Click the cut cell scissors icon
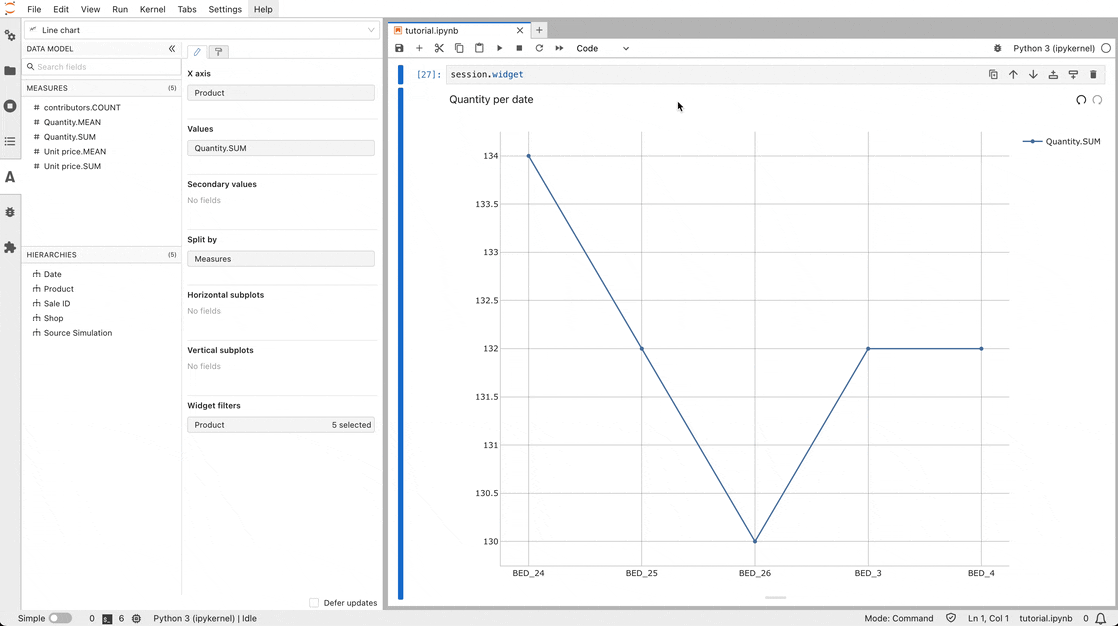The height and width of the screenshot is (626, 1118). pyautogui.click(x=439, y=48)
